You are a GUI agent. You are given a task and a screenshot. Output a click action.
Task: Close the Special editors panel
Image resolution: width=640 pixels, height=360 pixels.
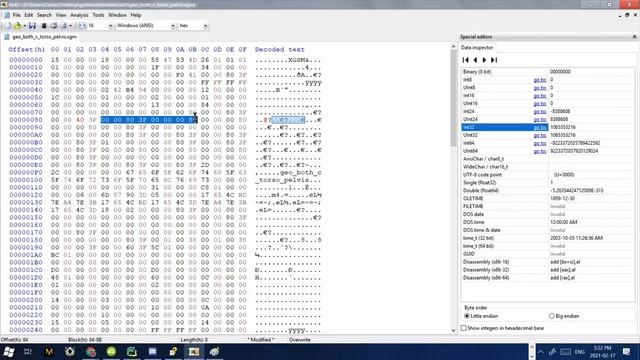[x=634, y=37]
